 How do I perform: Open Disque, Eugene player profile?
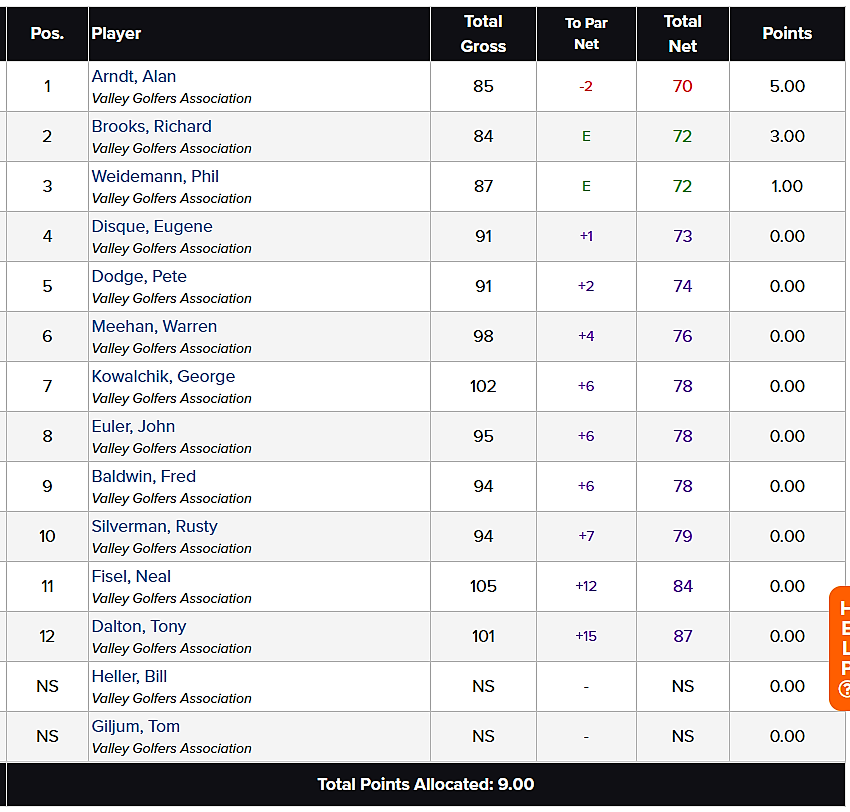point(152,226)
